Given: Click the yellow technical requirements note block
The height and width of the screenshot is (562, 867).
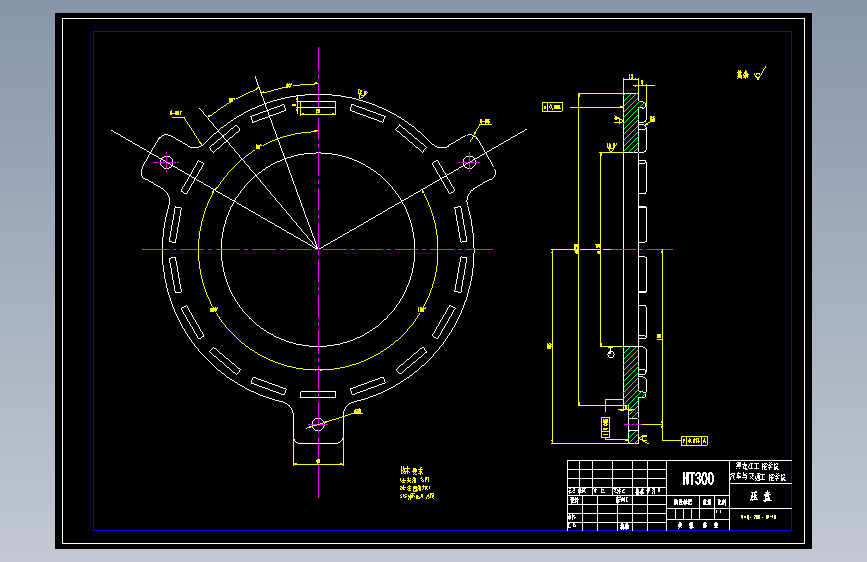Looking at the screenshot, I should click(x=417, y=483).
